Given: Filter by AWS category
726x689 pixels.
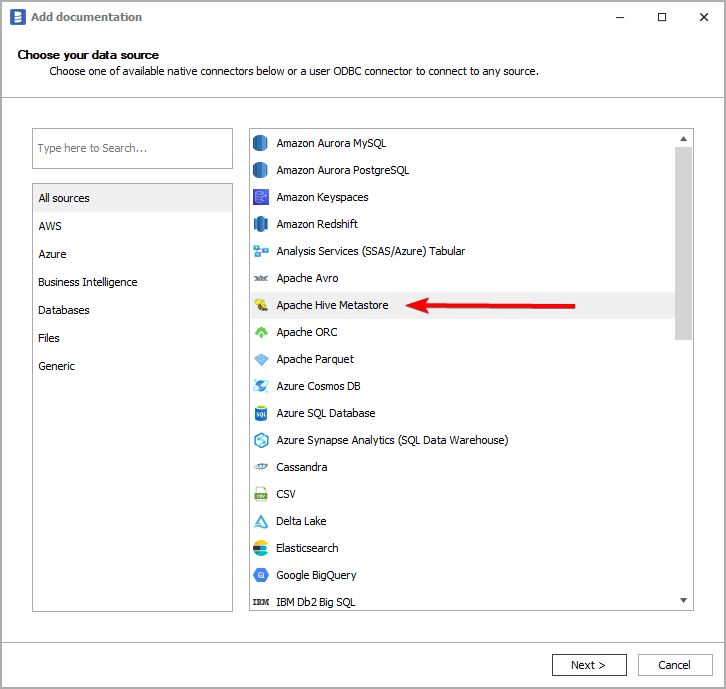Looking at the screenshot, I should (x=50, y=226).
